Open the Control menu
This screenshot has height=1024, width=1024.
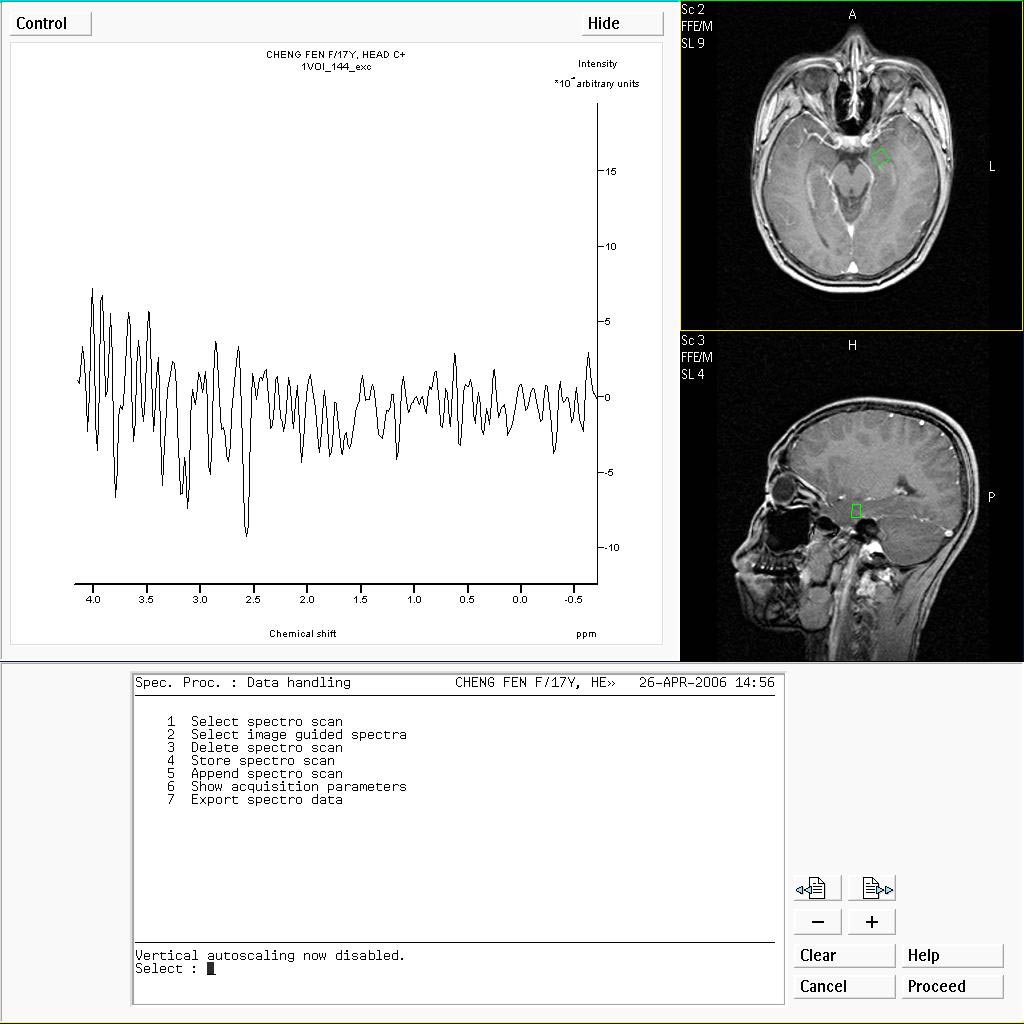[x=50, y=24]
